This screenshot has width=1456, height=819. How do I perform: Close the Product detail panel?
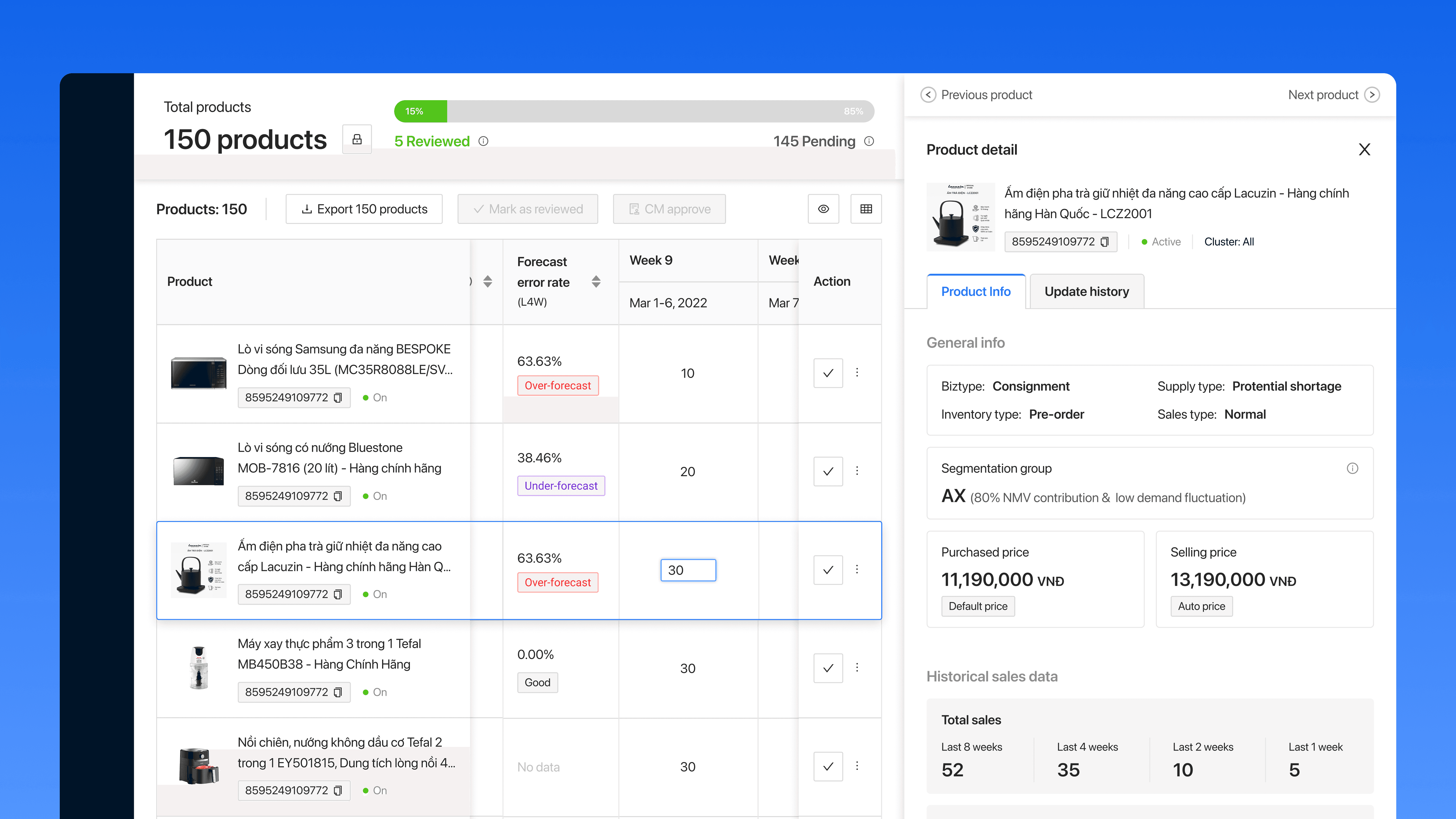coord(1365,150)
